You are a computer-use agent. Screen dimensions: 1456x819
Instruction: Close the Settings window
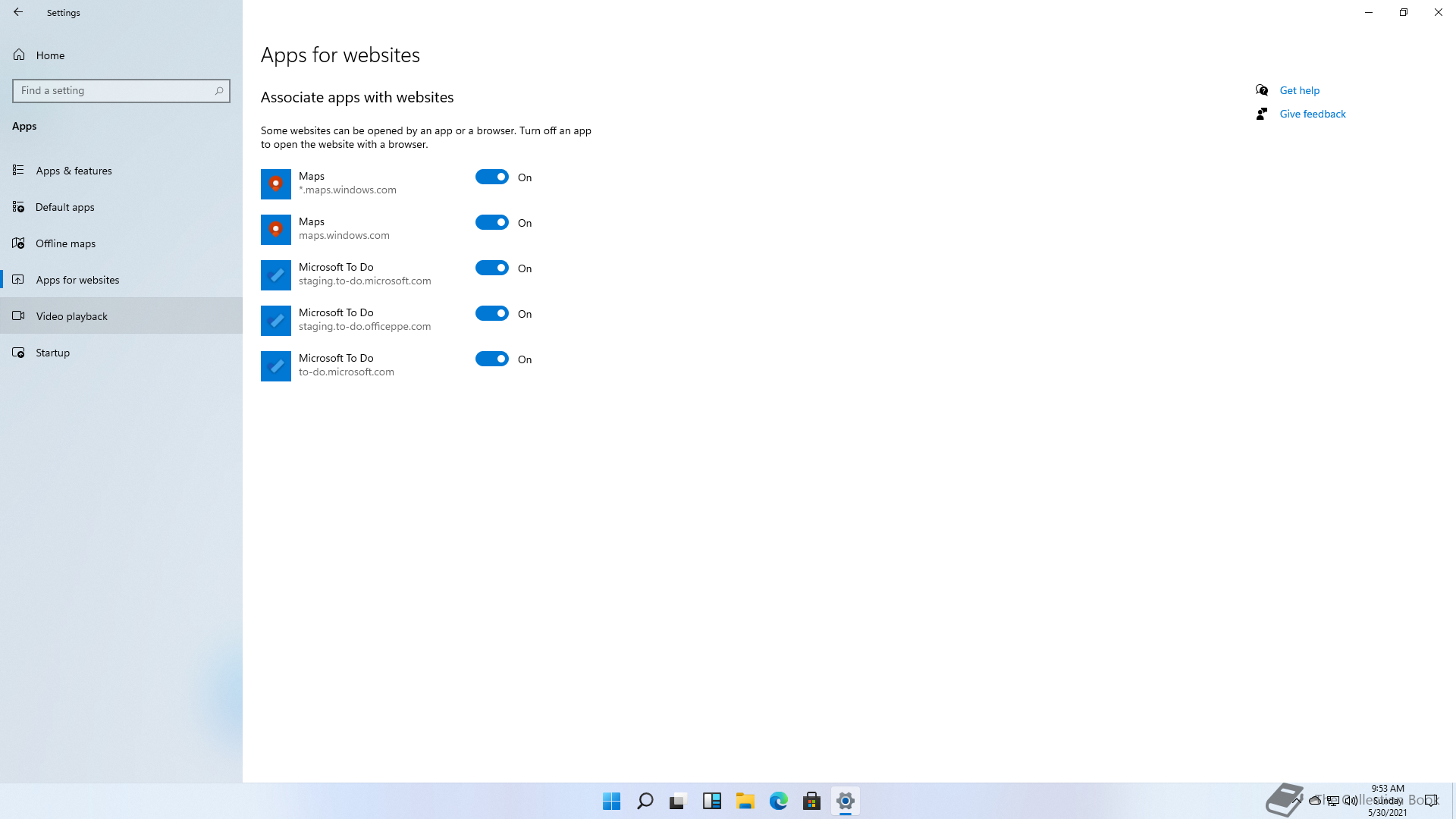click(x=1439, y=12)
